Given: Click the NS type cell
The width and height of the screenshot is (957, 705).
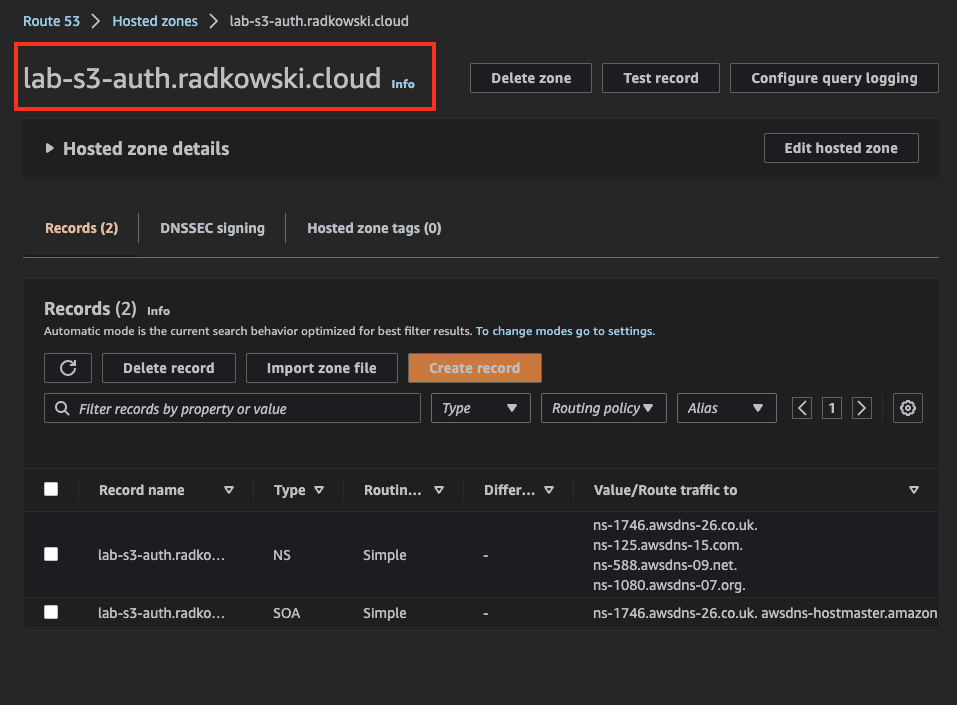Looking at the screenshot, I should click(282, 555).
